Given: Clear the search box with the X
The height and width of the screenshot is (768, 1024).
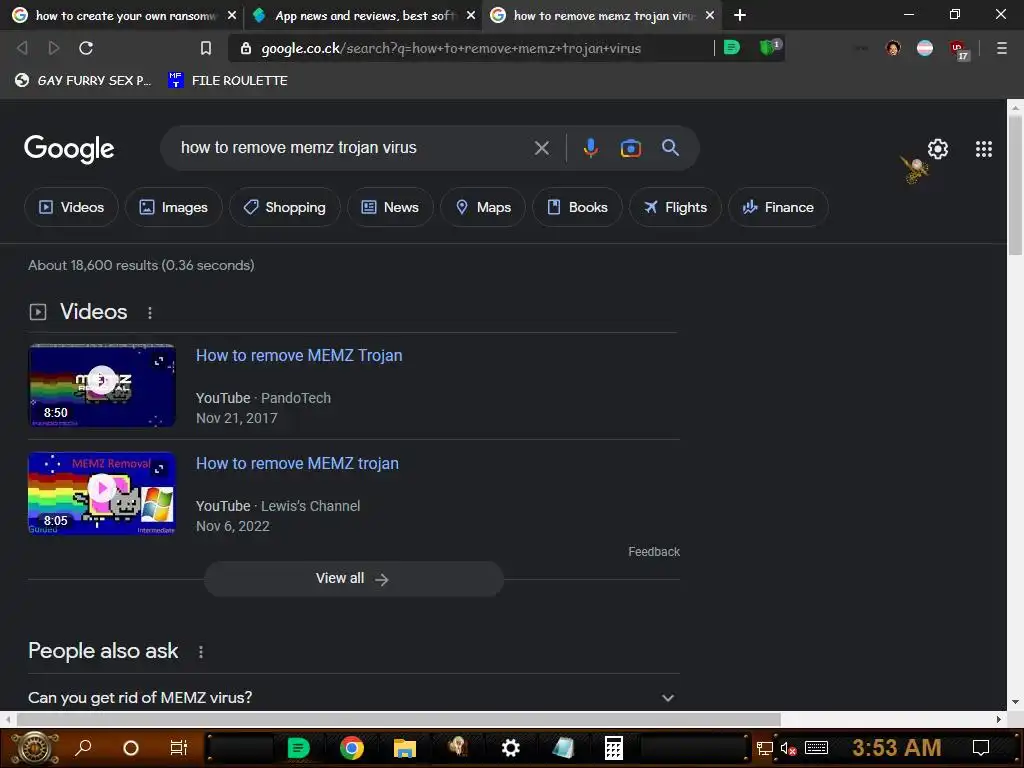Looking at the screenshot, I should (x=541, y=148).
